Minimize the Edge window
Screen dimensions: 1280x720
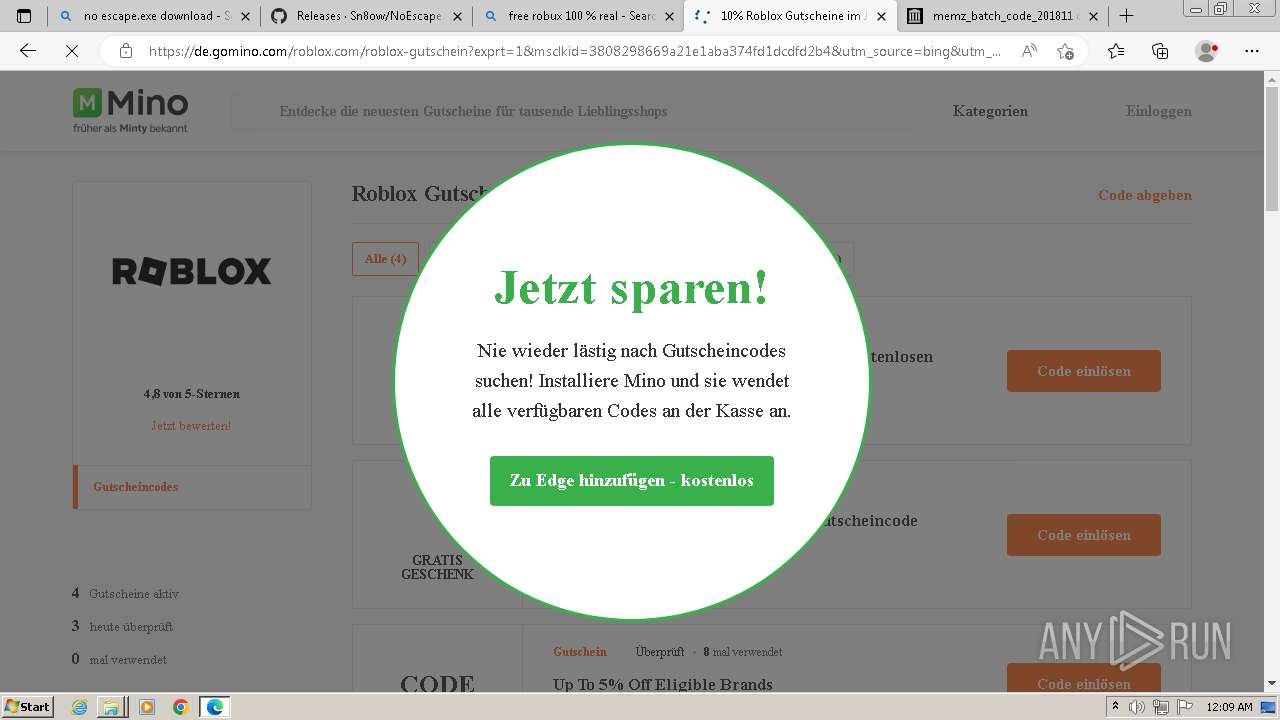[x=1196, y=8]
